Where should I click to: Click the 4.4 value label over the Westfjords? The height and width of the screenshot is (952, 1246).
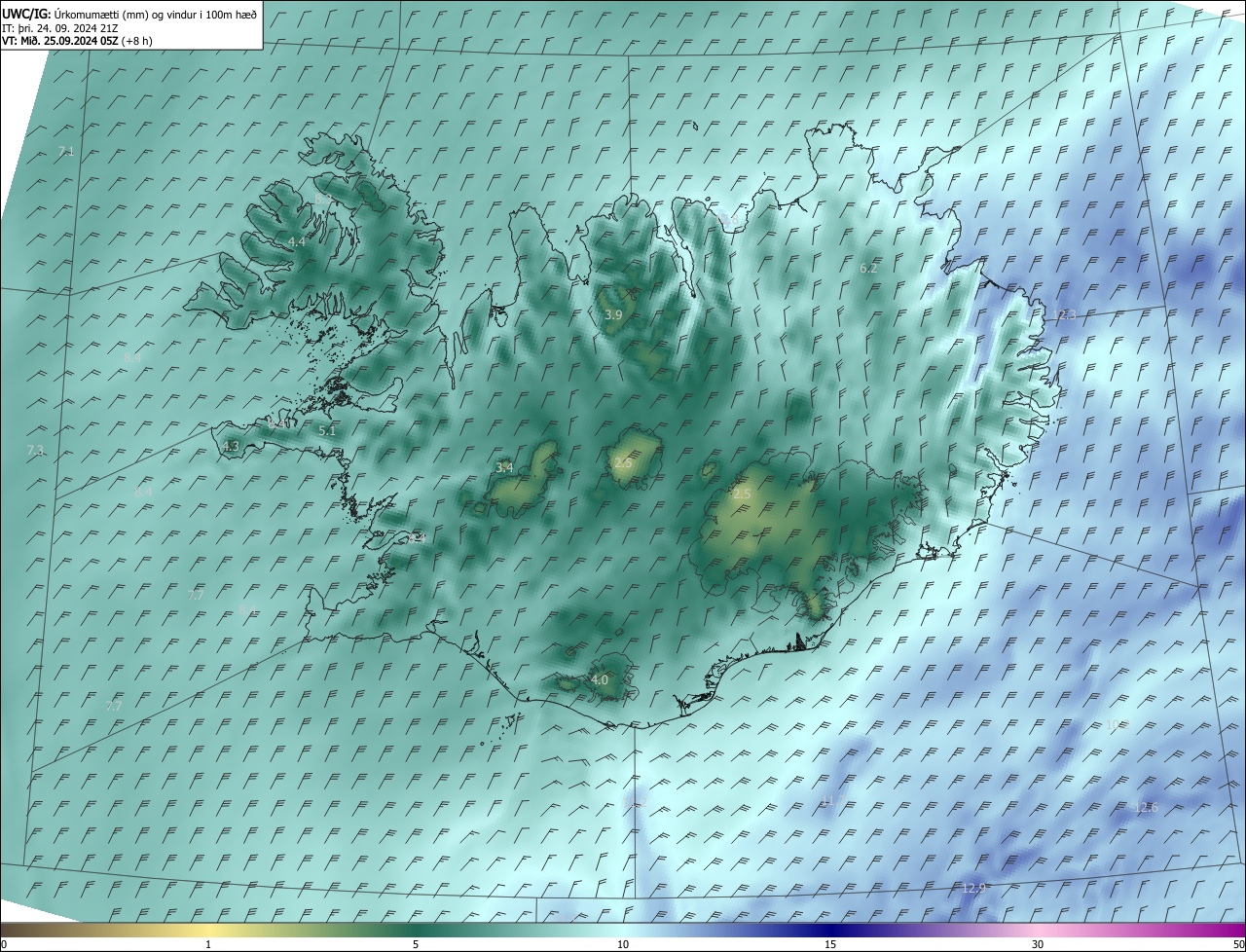pos(297,241)
